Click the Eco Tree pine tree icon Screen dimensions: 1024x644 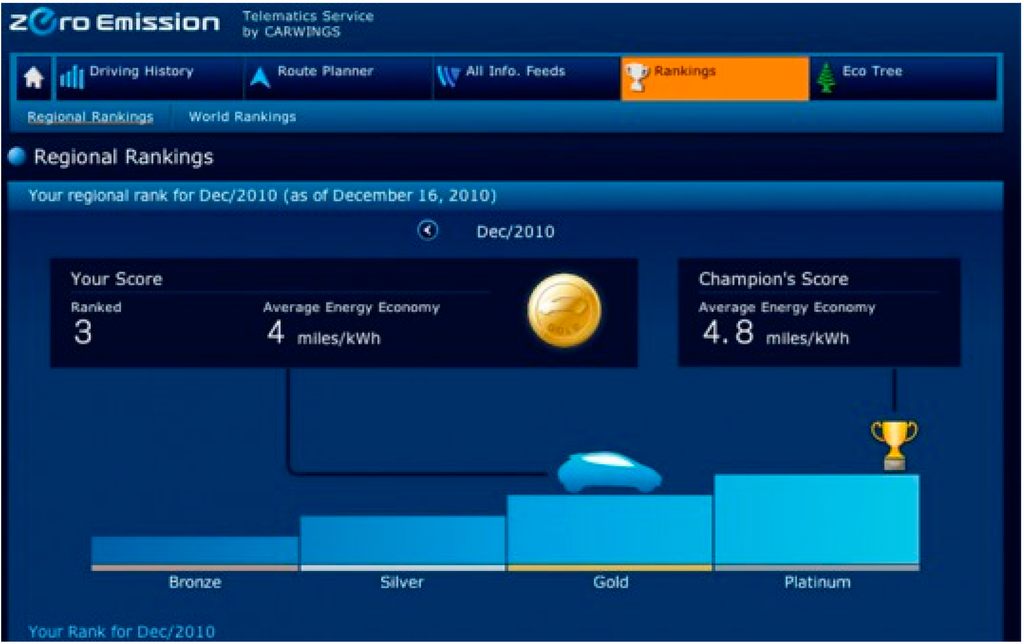click(x=826, y=78)
